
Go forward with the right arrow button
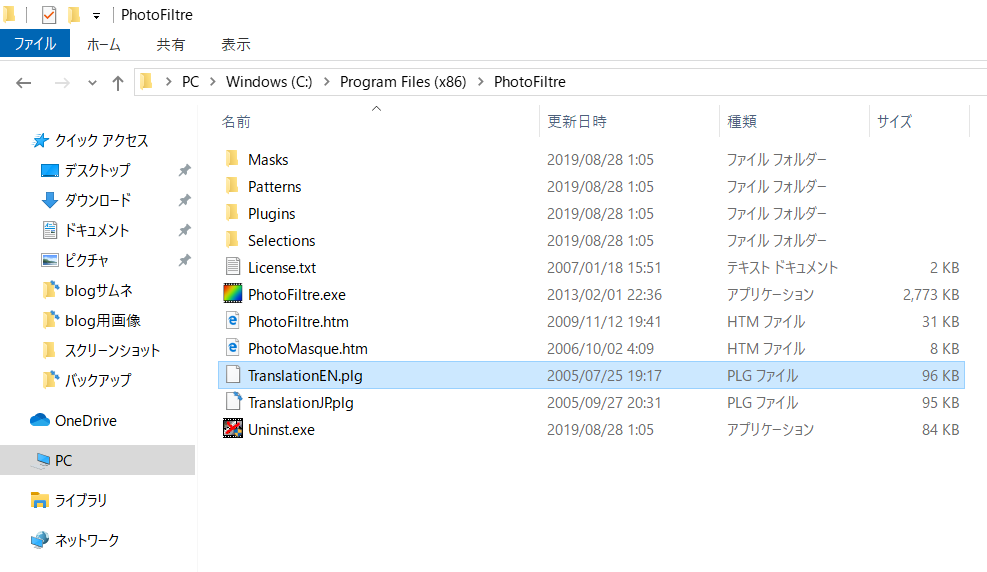tap(62, 82)
